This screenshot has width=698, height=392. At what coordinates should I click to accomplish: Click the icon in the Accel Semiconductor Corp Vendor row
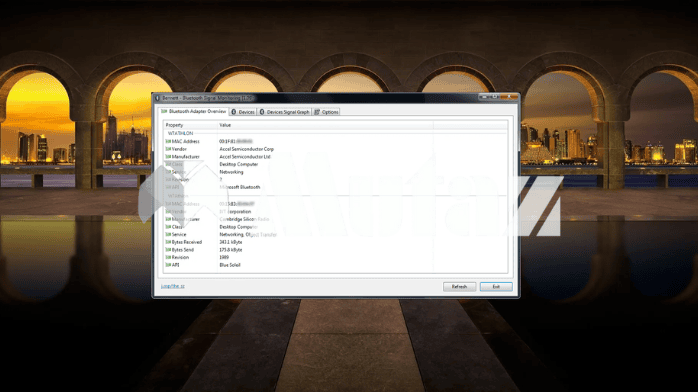pos(168,149)
